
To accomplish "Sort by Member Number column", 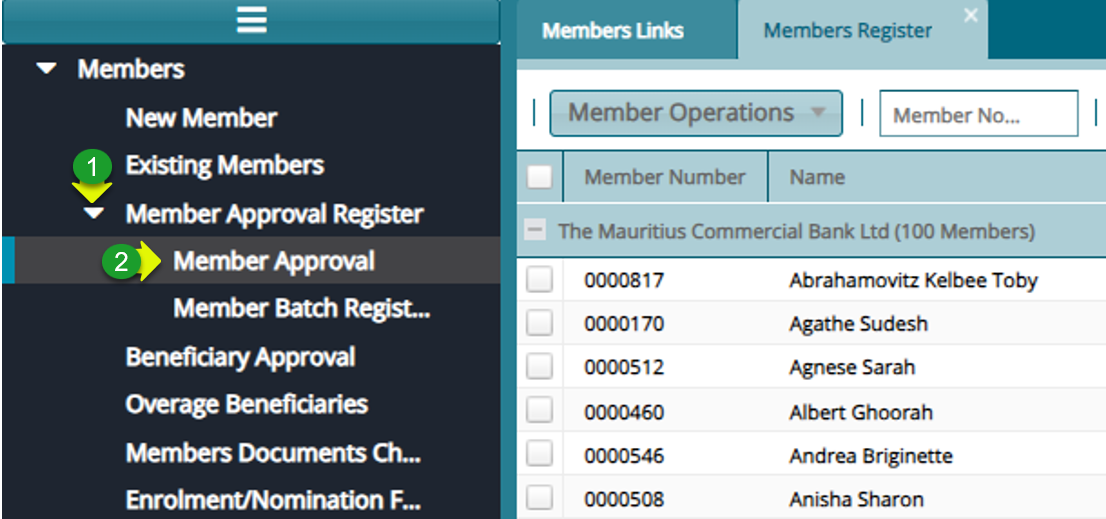I will coord(664,177).
